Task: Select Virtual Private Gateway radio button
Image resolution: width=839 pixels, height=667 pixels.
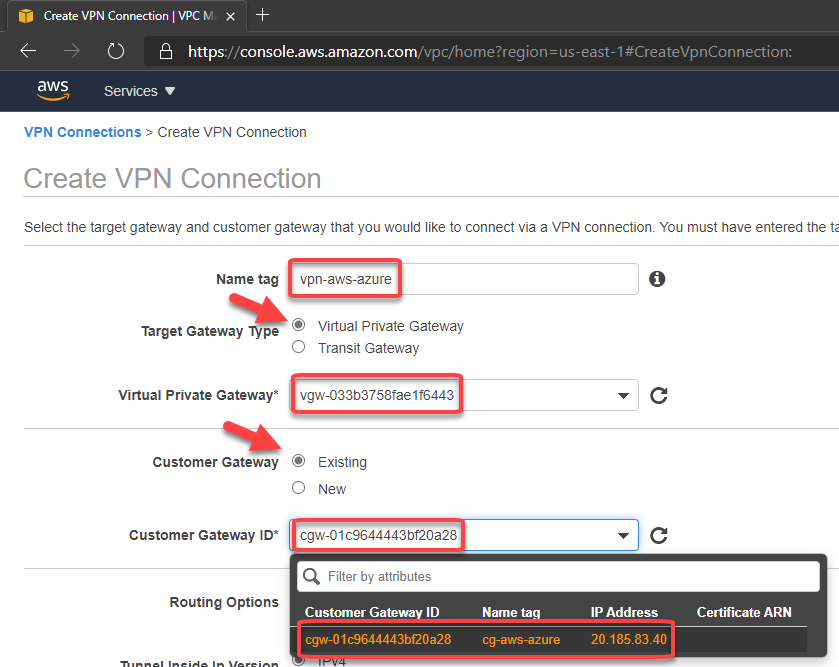Action: (299, 325)
